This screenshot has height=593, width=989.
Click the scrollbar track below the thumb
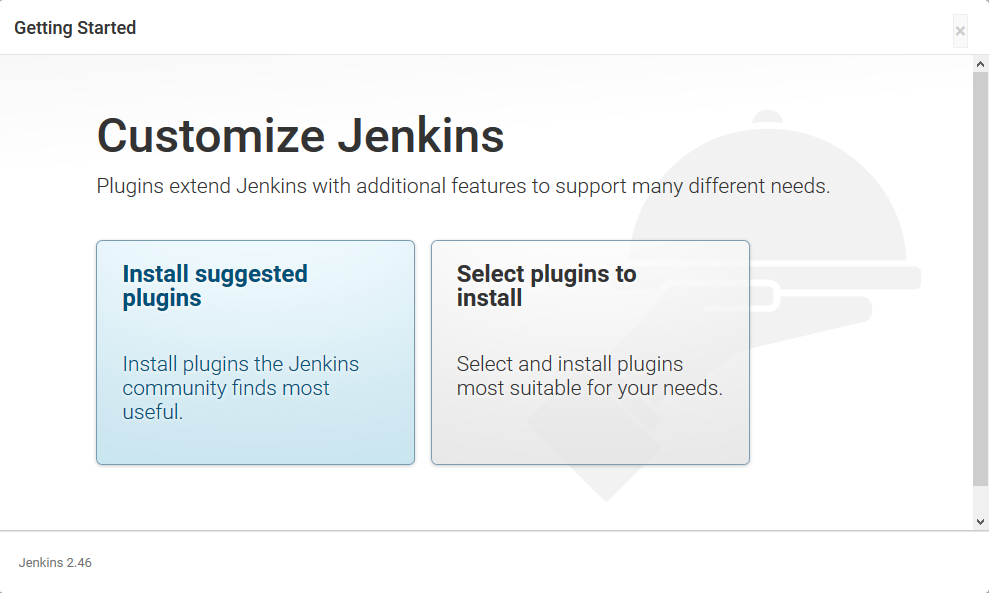[980, 500]
